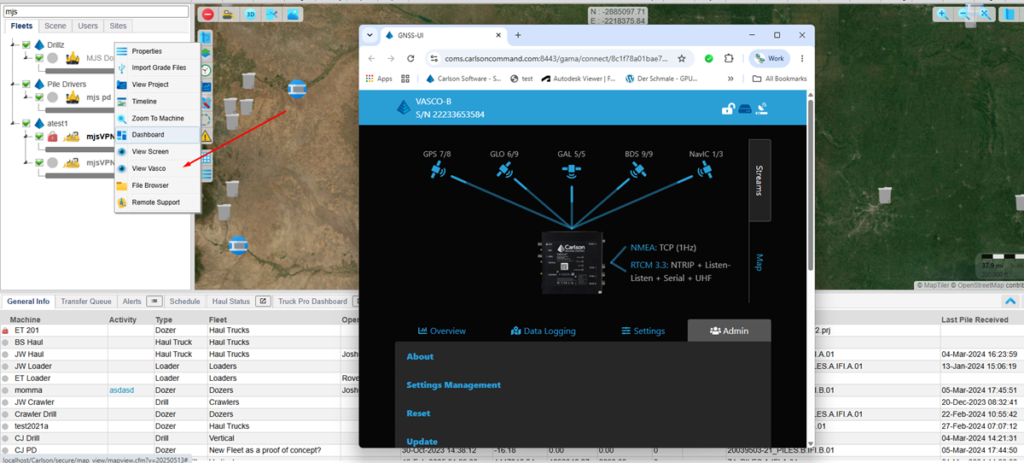Click the GPS 7/8 satellite icon
The image size is (1024, 463).
437,171
